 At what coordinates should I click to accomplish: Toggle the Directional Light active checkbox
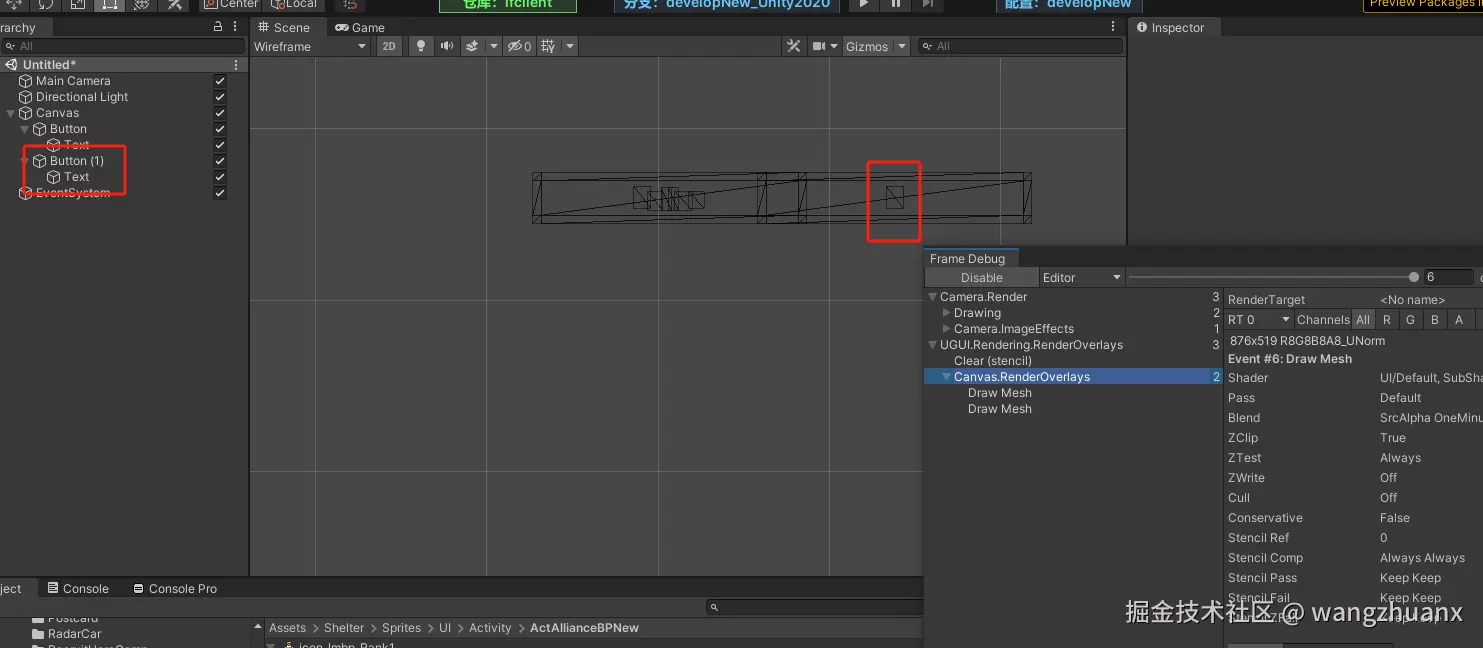(x=220, y=97)
